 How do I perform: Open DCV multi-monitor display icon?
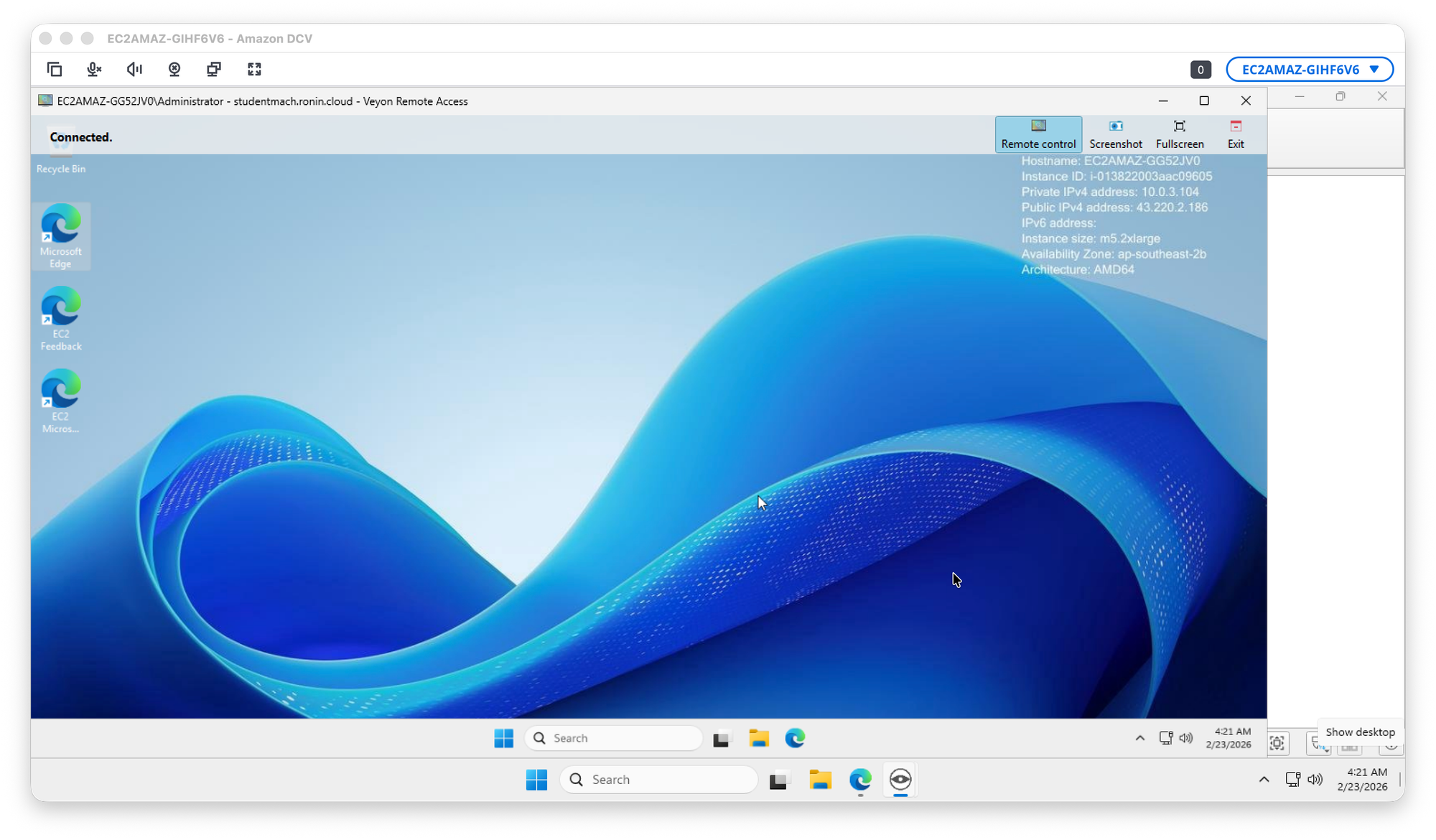[x=214, y=69]
